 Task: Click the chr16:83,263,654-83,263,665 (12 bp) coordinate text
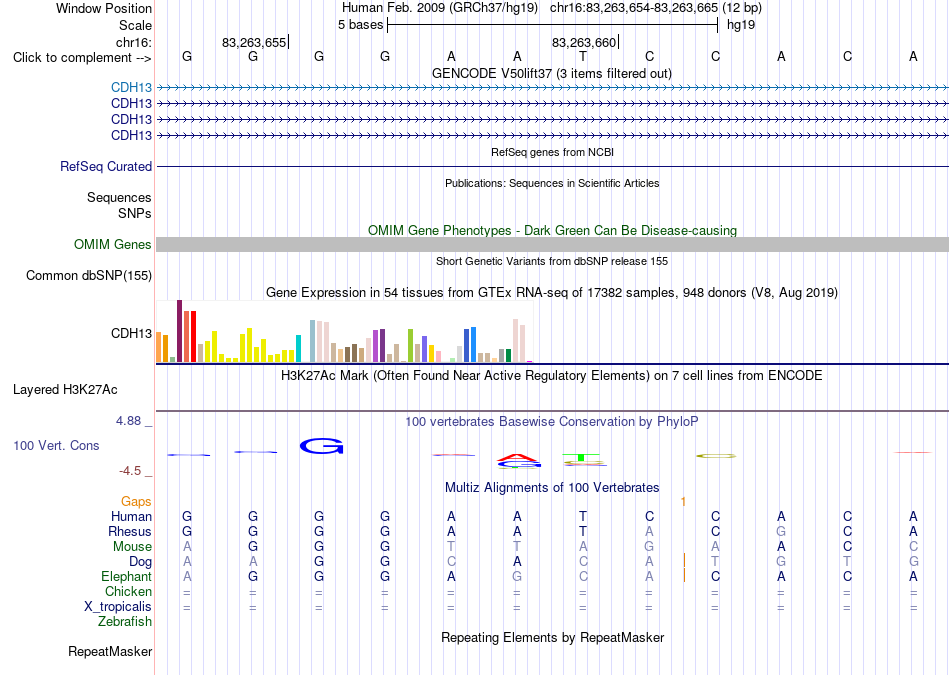click(x=656, y=8)
